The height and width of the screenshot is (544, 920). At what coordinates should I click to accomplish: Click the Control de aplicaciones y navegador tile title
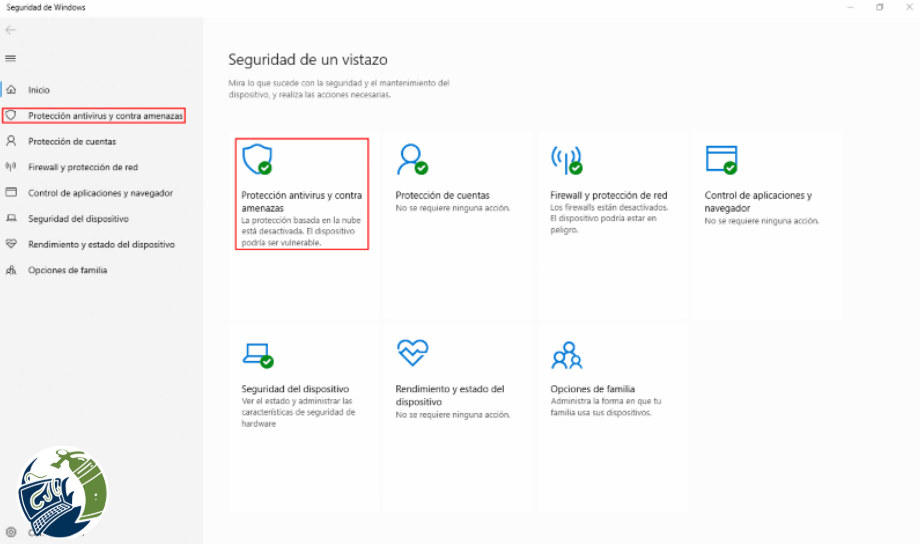pyautogui.click(x=758, y=201)
